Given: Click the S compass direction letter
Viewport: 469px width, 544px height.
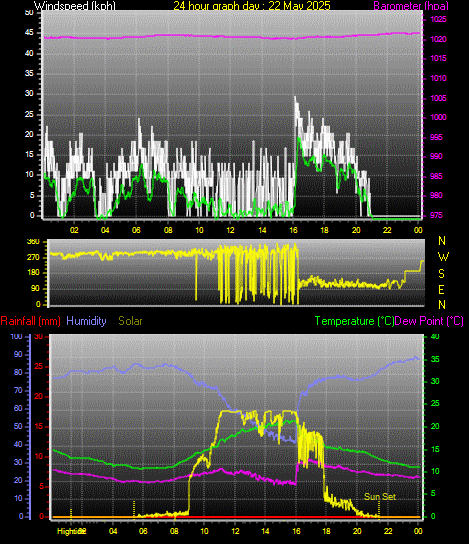Looking at the screenshot, I should click(x=441, y=274).
